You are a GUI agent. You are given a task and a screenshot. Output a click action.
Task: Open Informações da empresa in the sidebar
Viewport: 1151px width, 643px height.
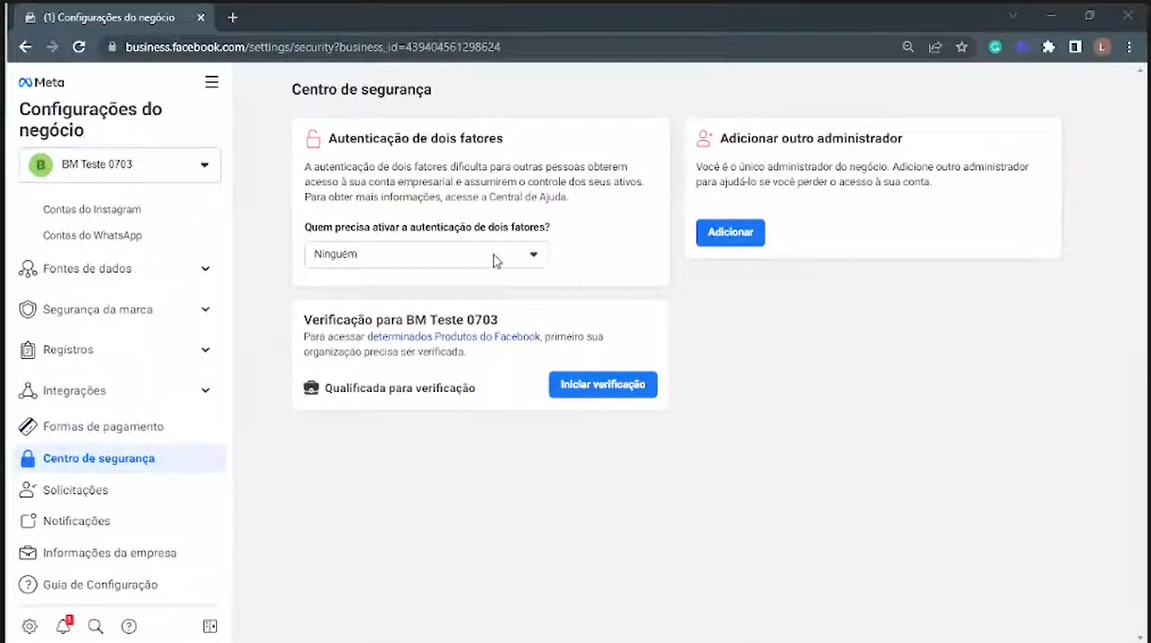coord(109,553)
